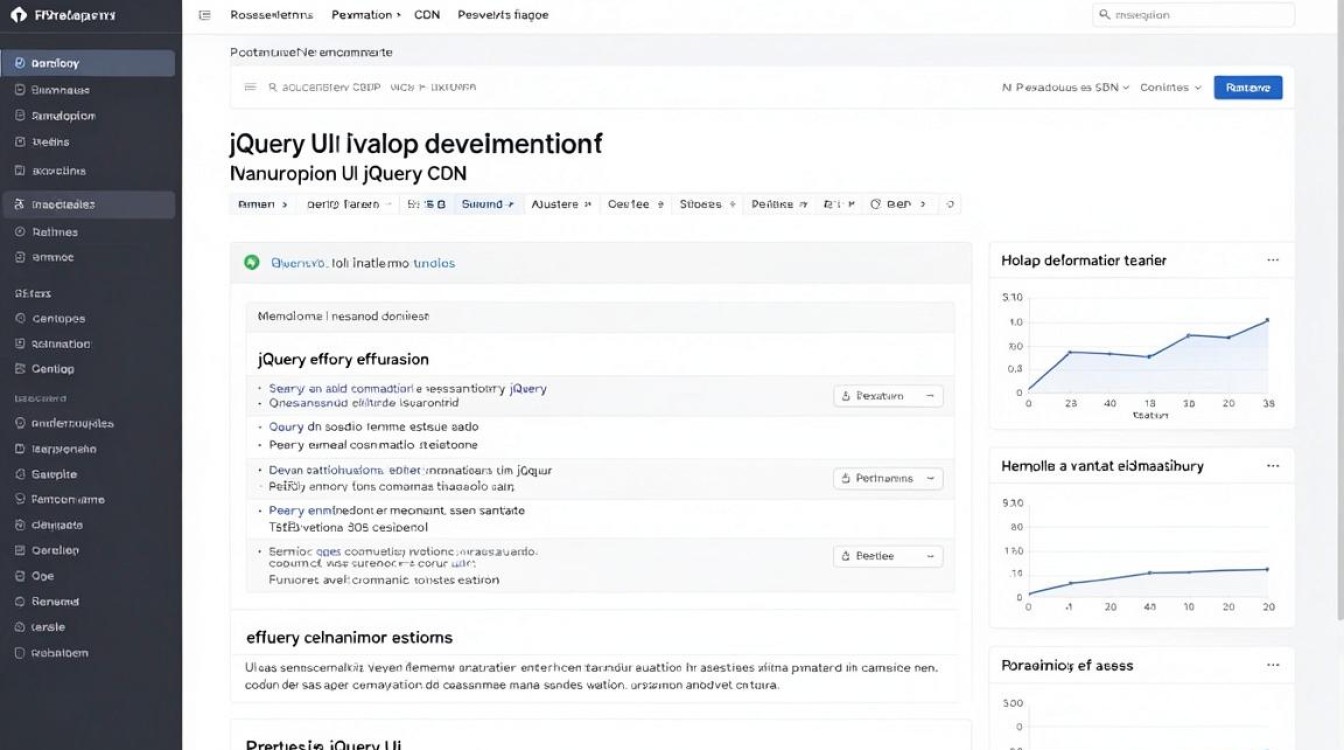
Task: Click the icon of sidebar item "Centopes"
Action: [20, 319]
